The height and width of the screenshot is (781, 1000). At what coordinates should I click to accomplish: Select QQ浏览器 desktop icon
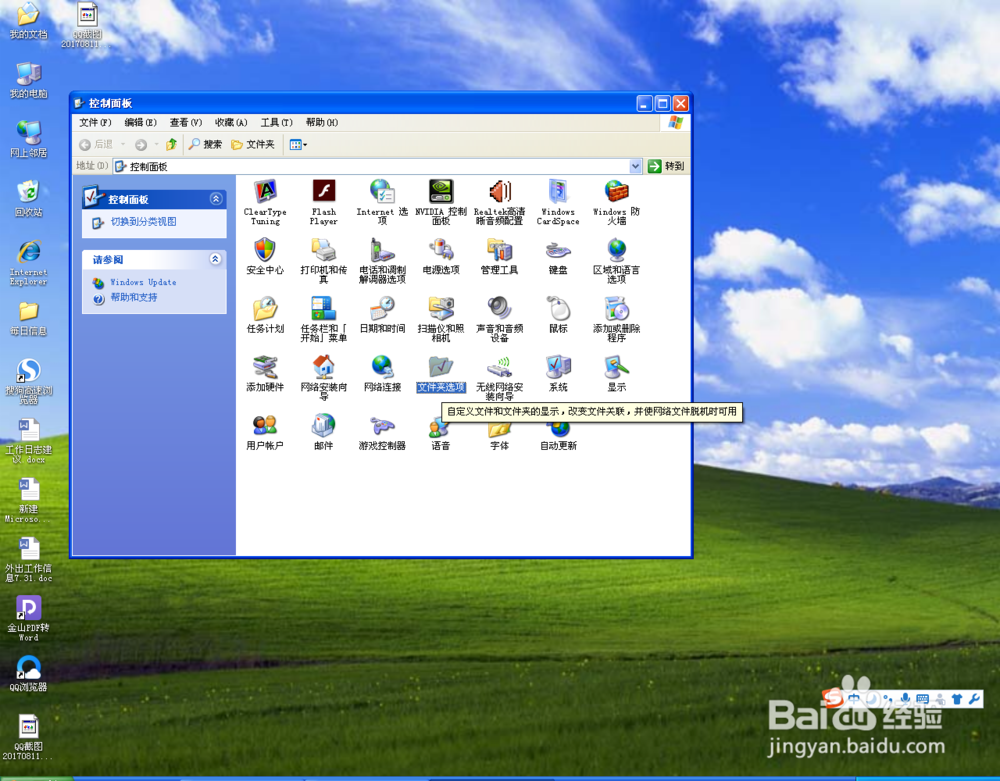28,673
